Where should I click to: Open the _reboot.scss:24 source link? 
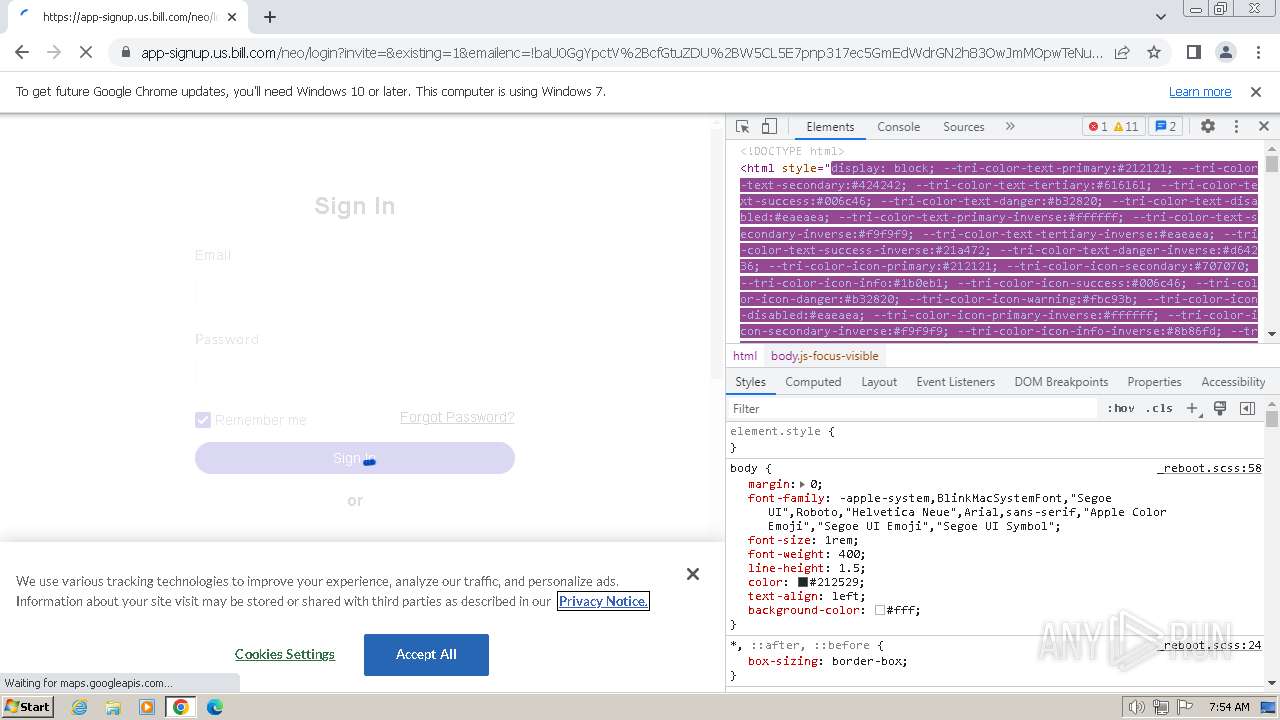[x=1209, y=645]
